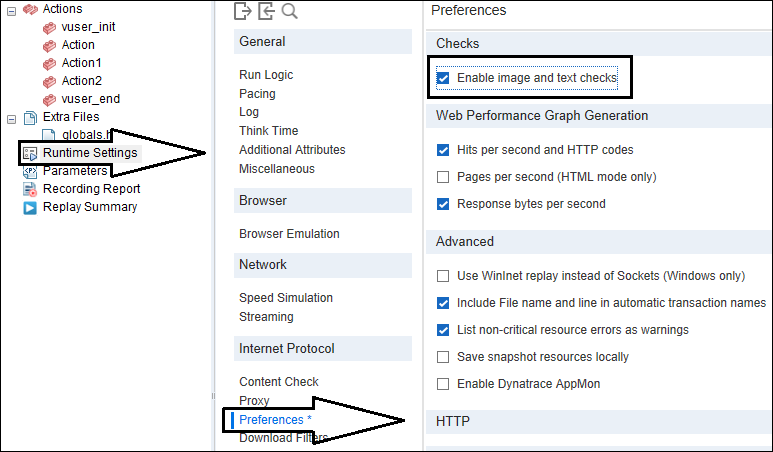
Task: Collapse the Actions tree node
Action: (x=11, y=9)
